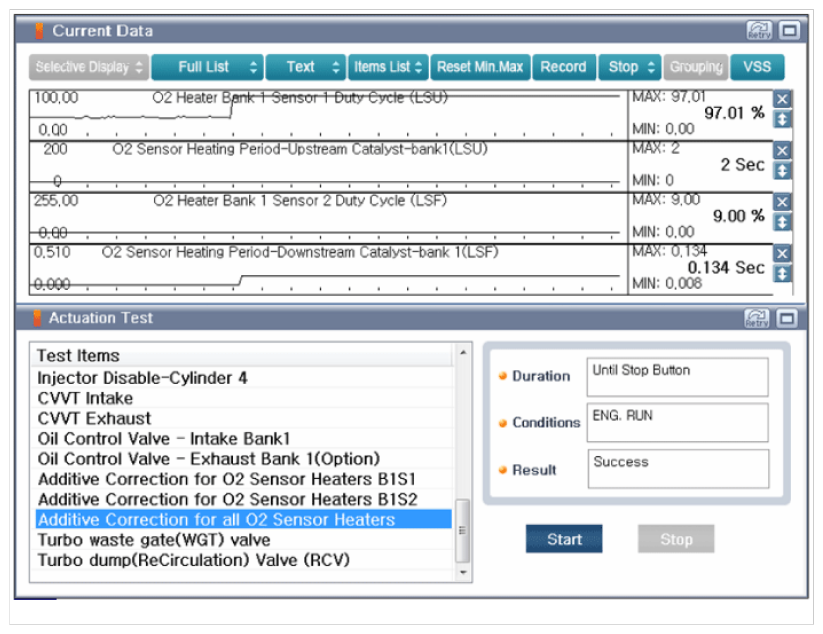Click Retry icon in Actuation Test header
The width and height of the screenshot is (823, 634).
click(759, 318)
